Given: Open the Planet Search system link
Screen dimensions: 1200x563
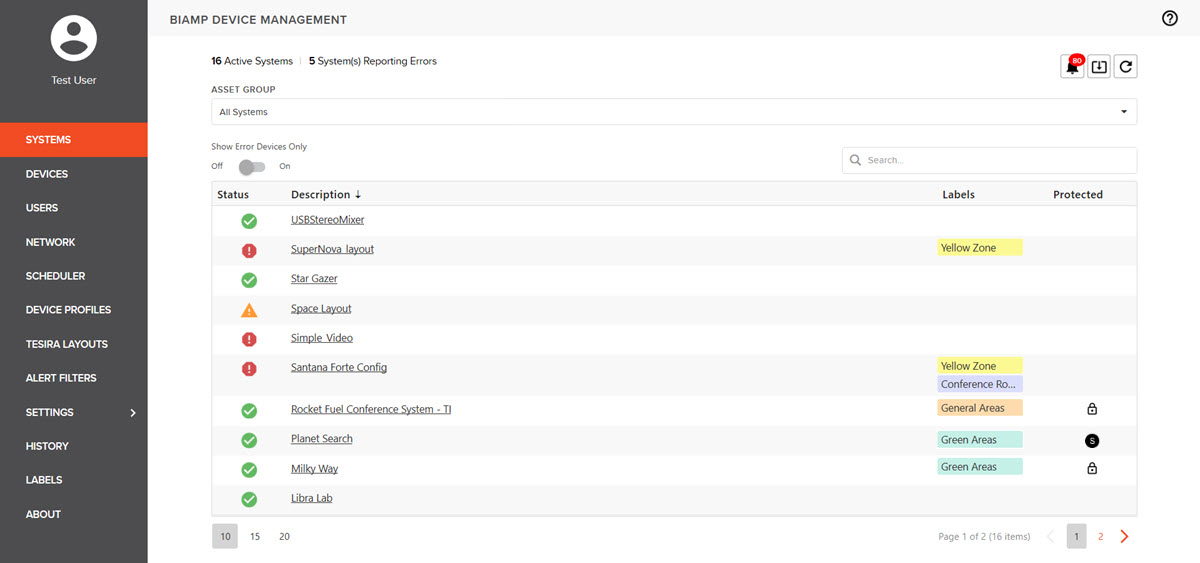Looking at the screenshot, I should click(x=322, y=439).
